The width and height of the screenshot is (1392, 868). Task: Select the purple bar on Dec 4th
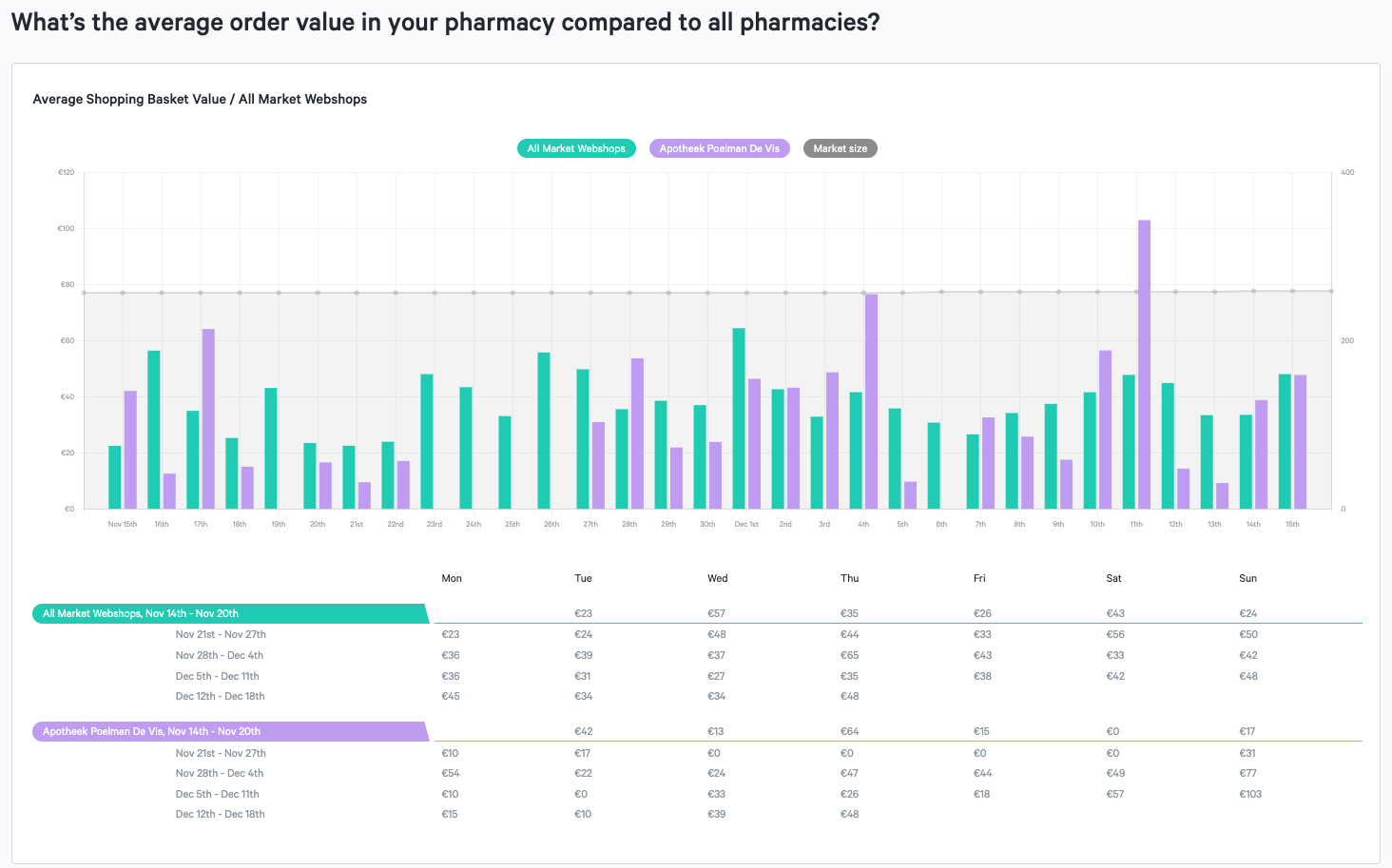(x=871, y=401)
